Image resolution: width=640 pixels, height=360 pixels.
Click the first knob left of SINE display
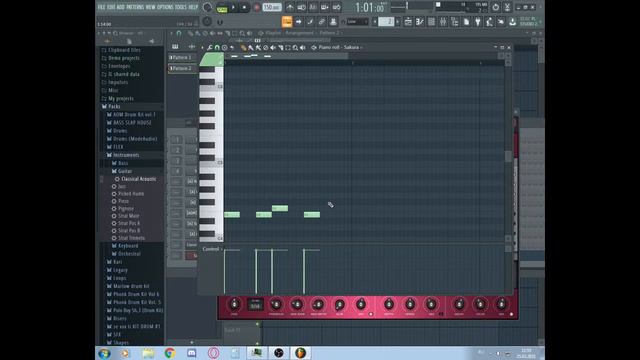click(234, 304)
